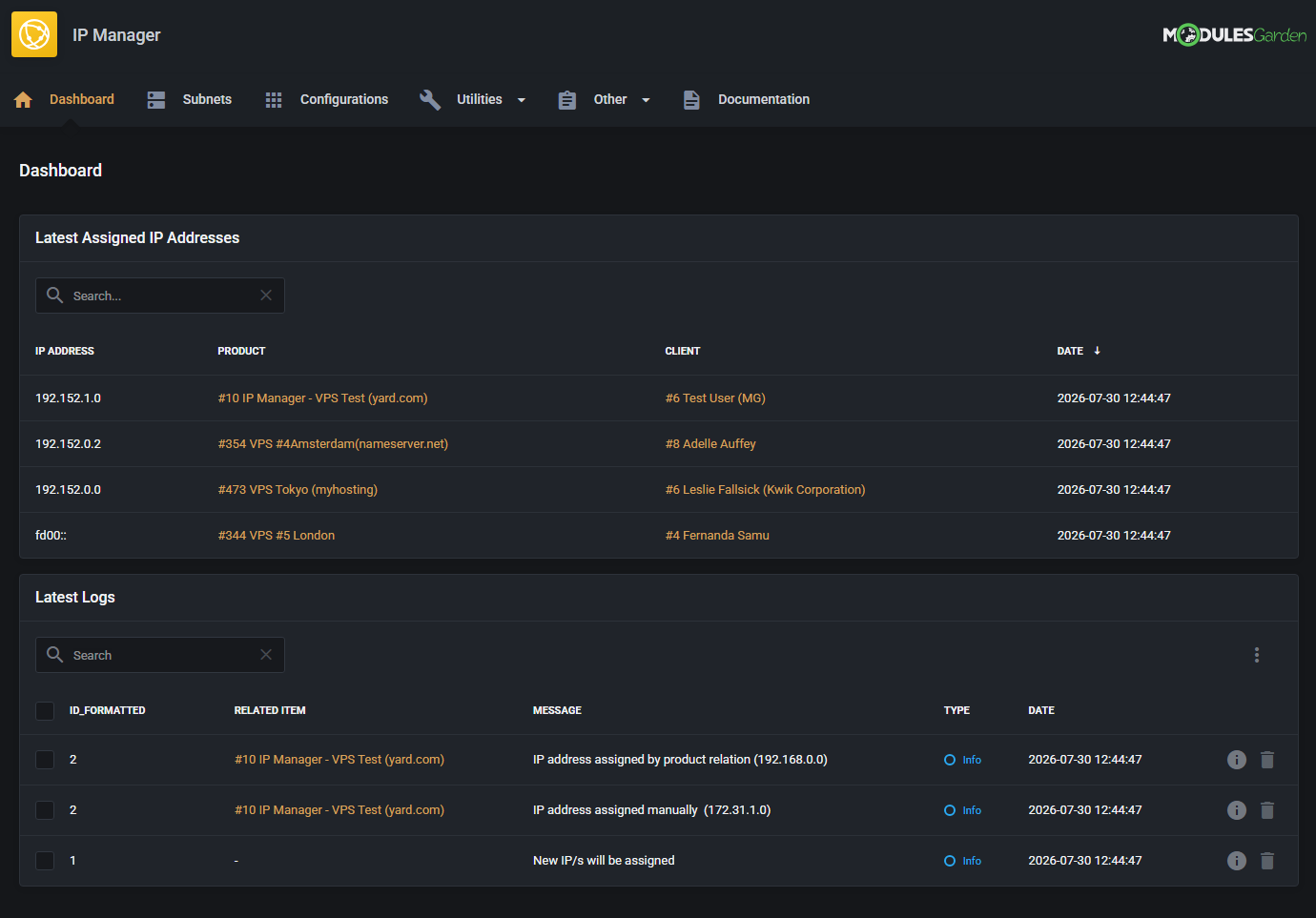Open #344 VPS #5 London link
The height and width of the screenshot is (918, 1316).
[x=277, y=536]
